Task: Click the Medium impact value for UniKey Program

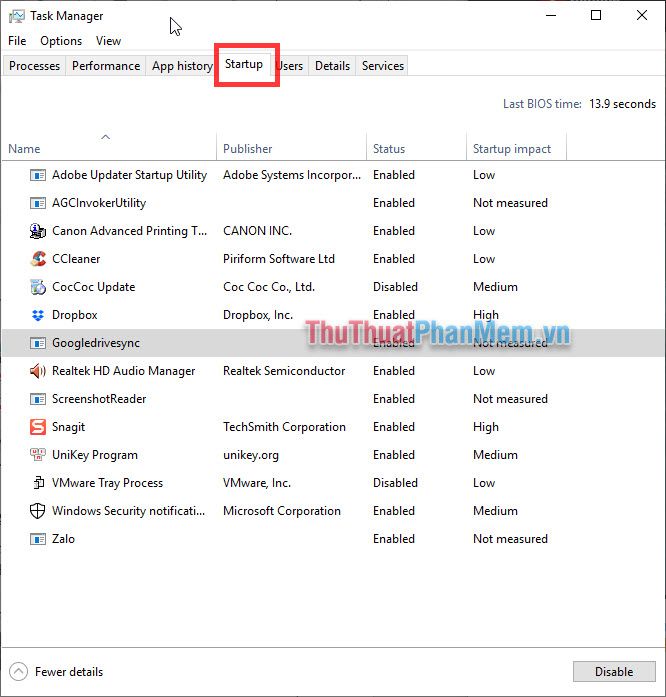Action: [495, 455]
